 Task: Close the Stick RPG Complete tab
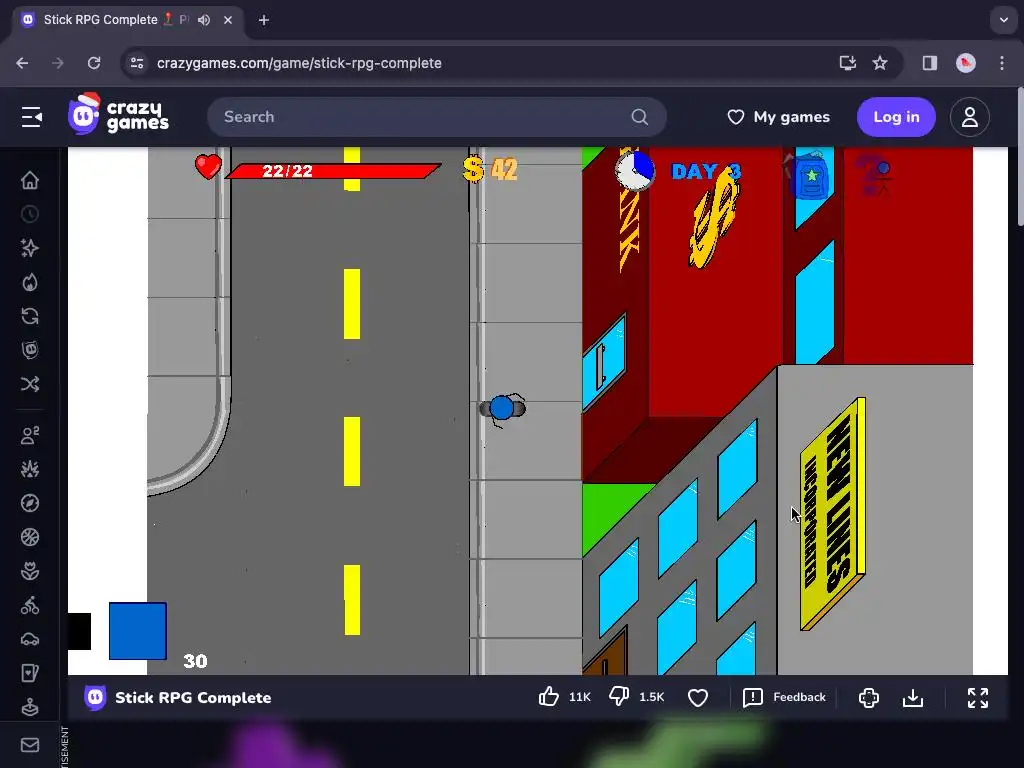(x=228, y=20)
